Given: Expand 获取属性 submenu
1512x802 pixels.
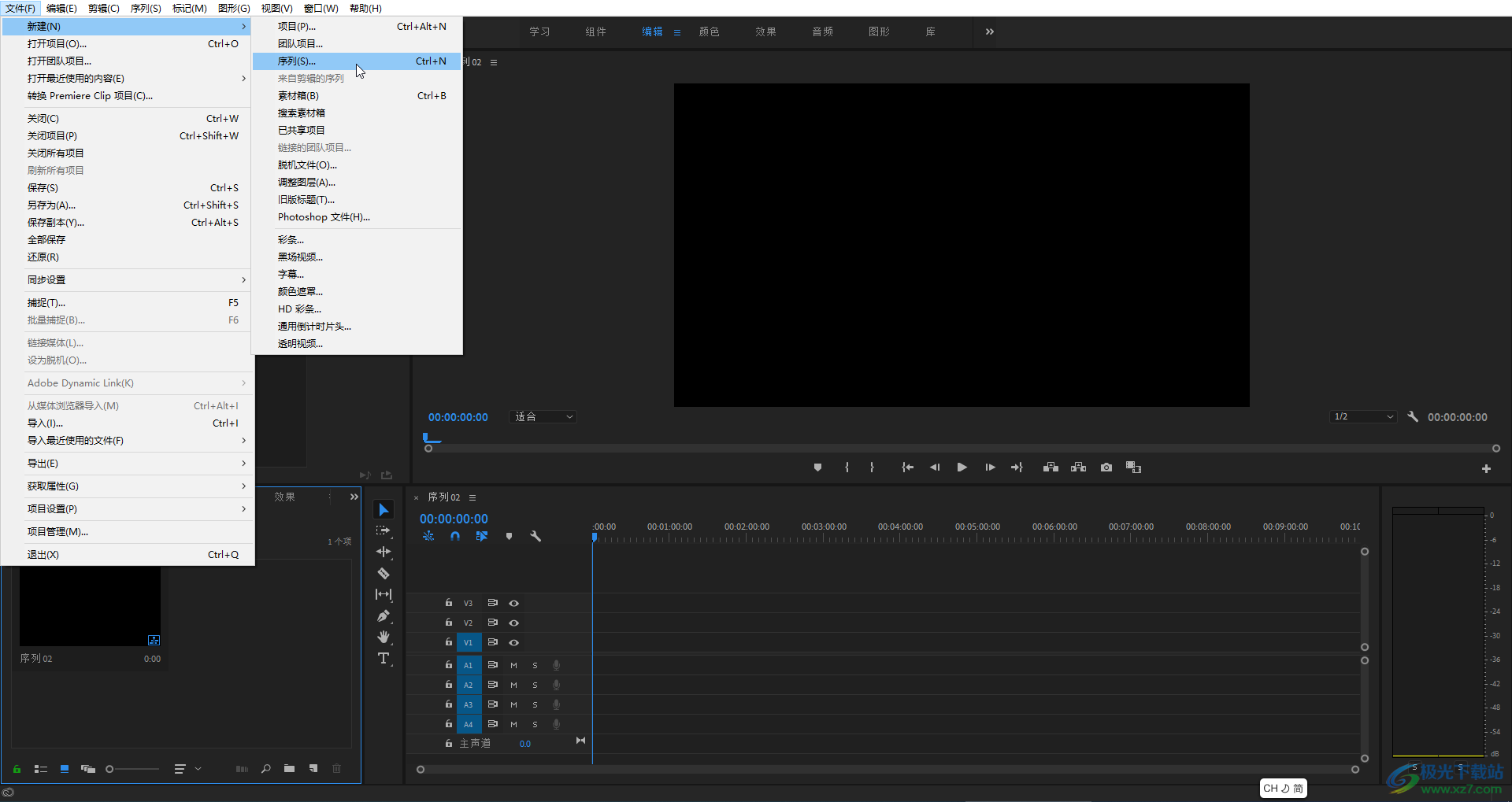Looking at the screenshot, I should 128,486.
